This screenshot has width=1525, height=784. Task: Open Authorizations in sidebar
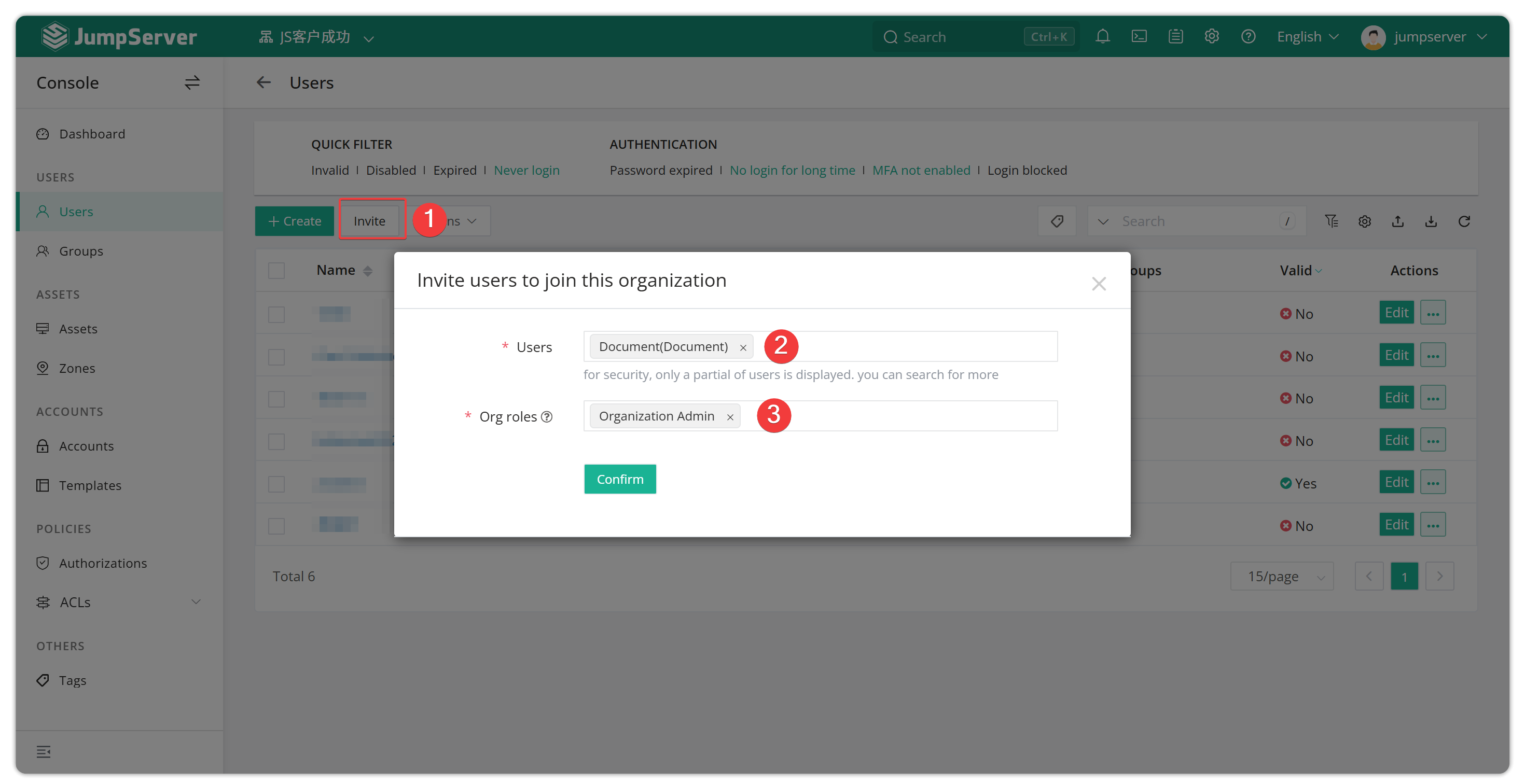click(x=103, y=563)
